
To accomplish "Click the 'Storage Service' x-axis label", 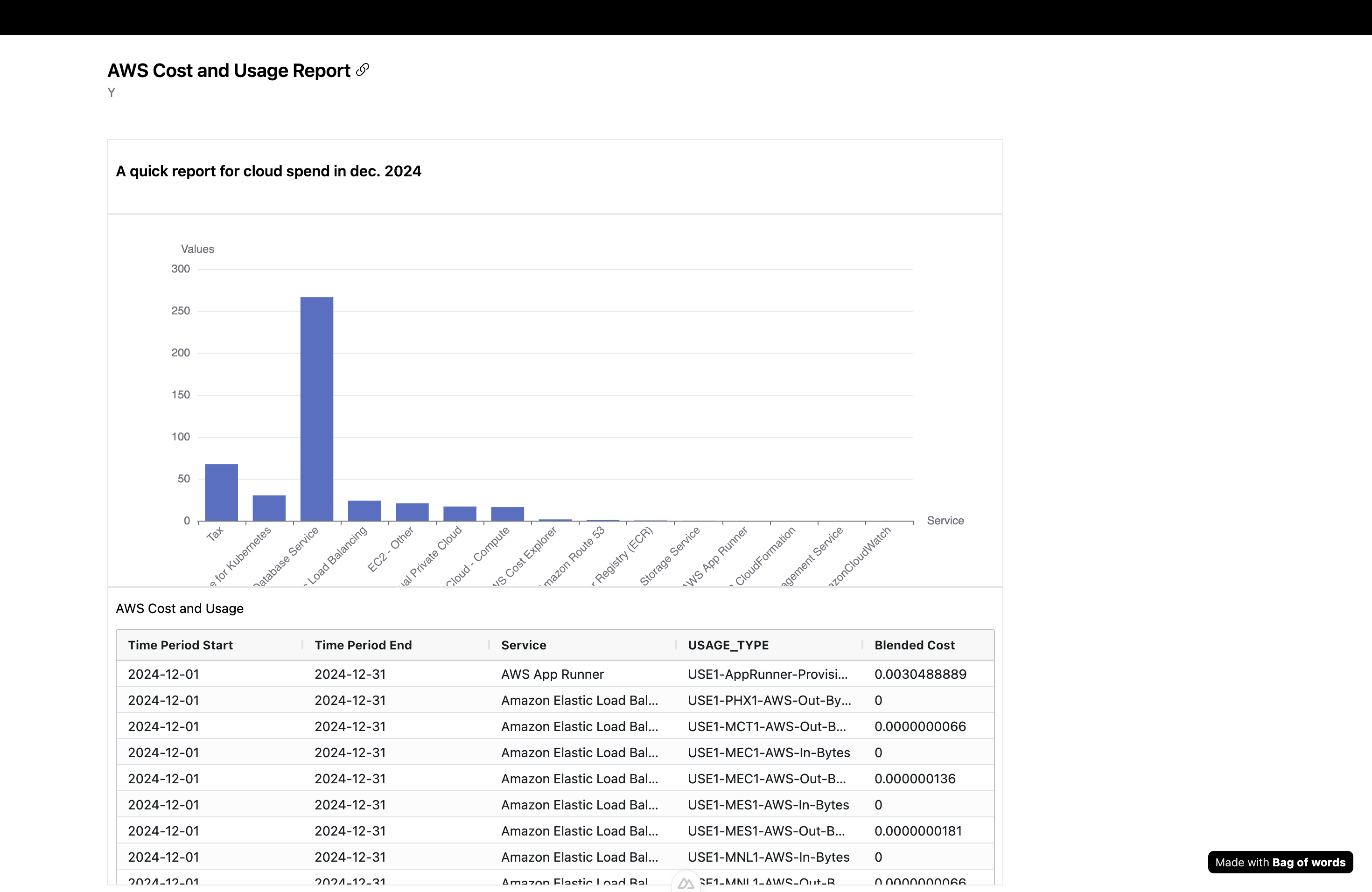I will click(670, 556).
